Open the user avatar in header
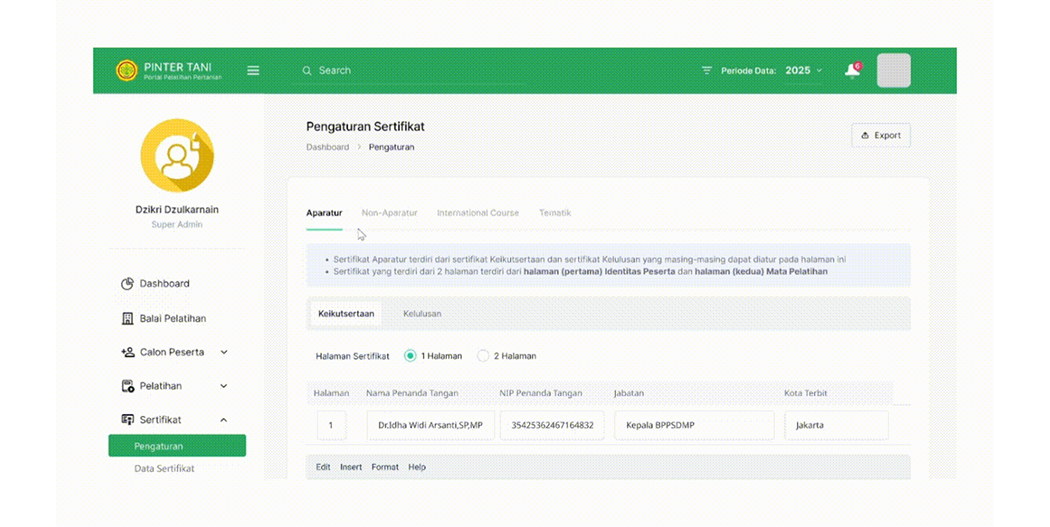This screenshot has height=527, width=1050. point(893,70)
